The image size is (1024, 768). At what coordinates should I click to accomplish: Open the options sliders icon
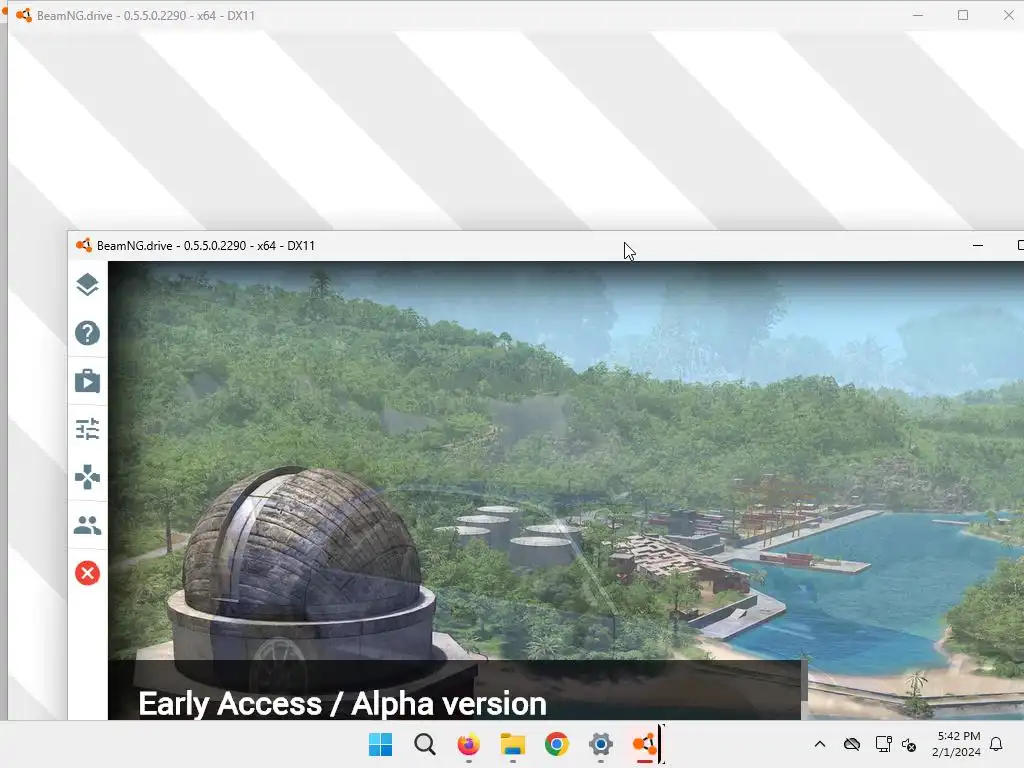pyautogui.click(x=87, y=429)
